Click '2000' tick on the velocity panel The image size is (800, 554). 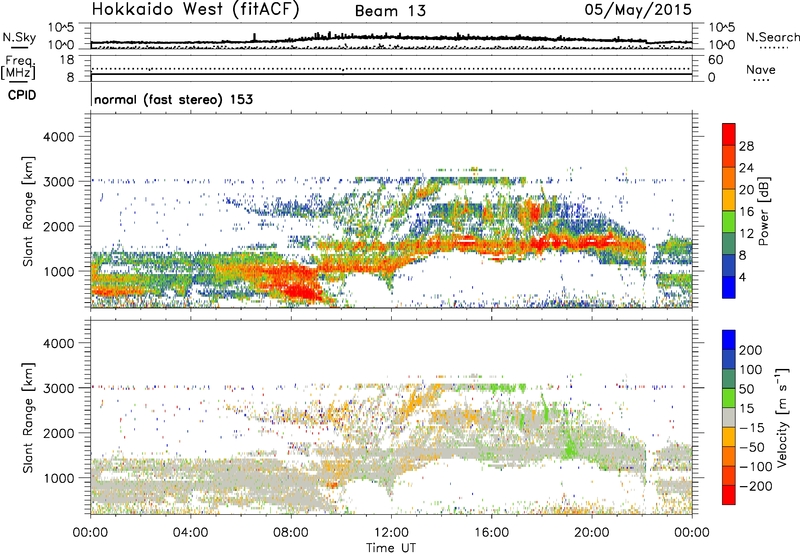[x=58, y=433]
